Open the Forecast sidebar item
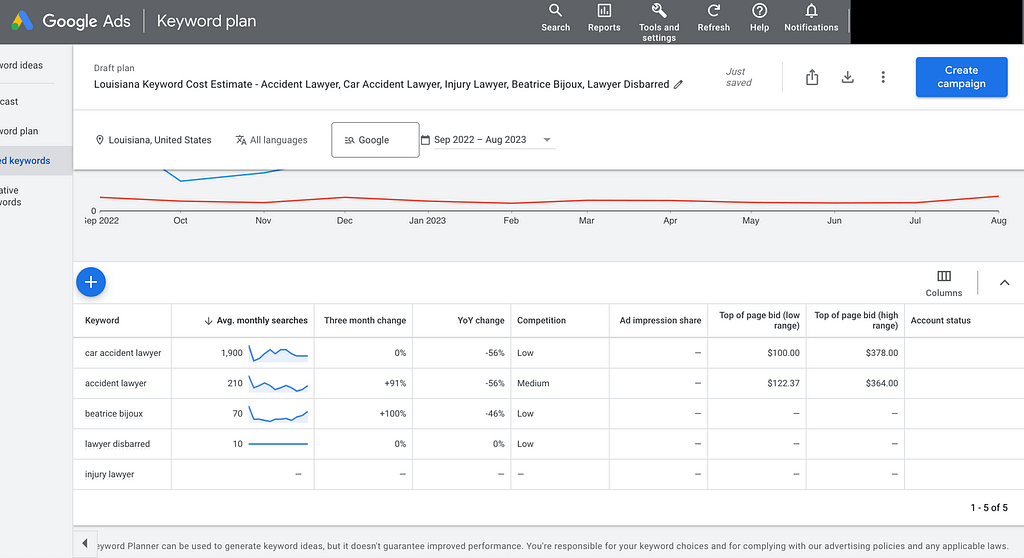Viewport: 1024px width, 558px height. (10, 101)
